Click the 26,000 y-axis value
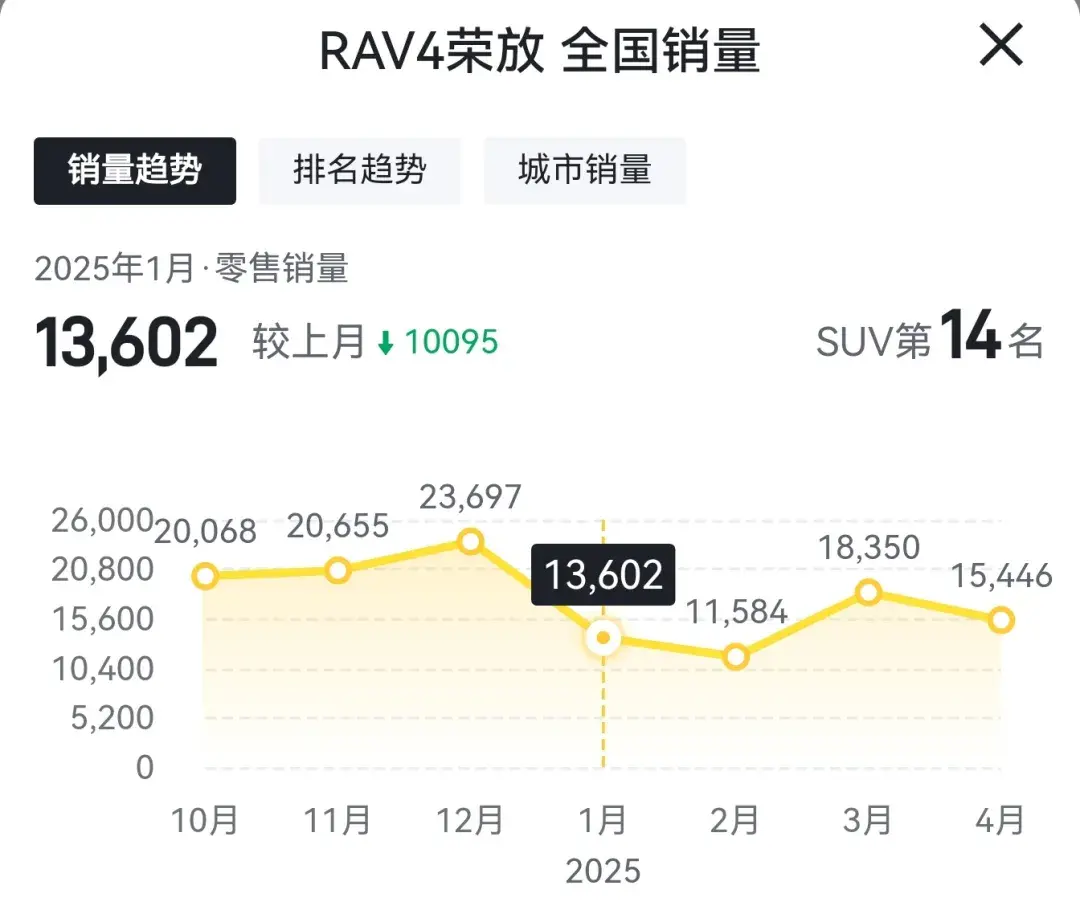This screenshot has height=902, width=1080. [x=102, y=521]
